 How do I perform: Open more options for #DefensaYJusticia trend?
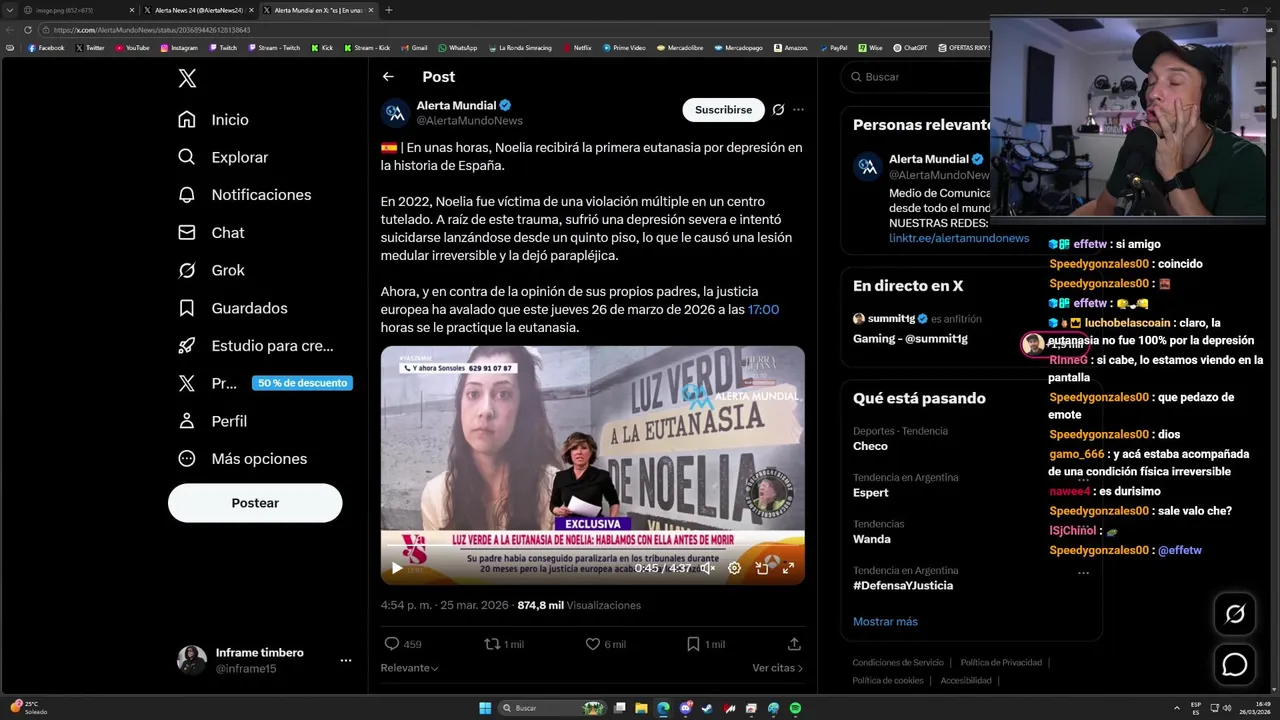click(1083, 572)
